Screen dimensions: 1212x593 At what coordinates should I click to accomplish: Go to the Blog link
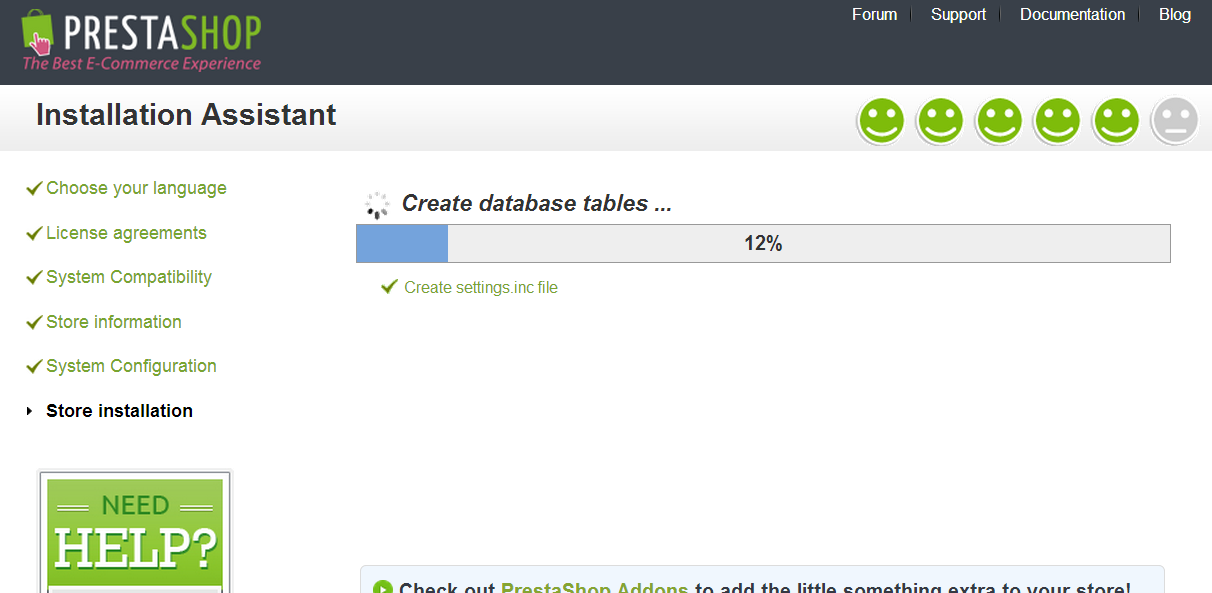click(1175, 15)
